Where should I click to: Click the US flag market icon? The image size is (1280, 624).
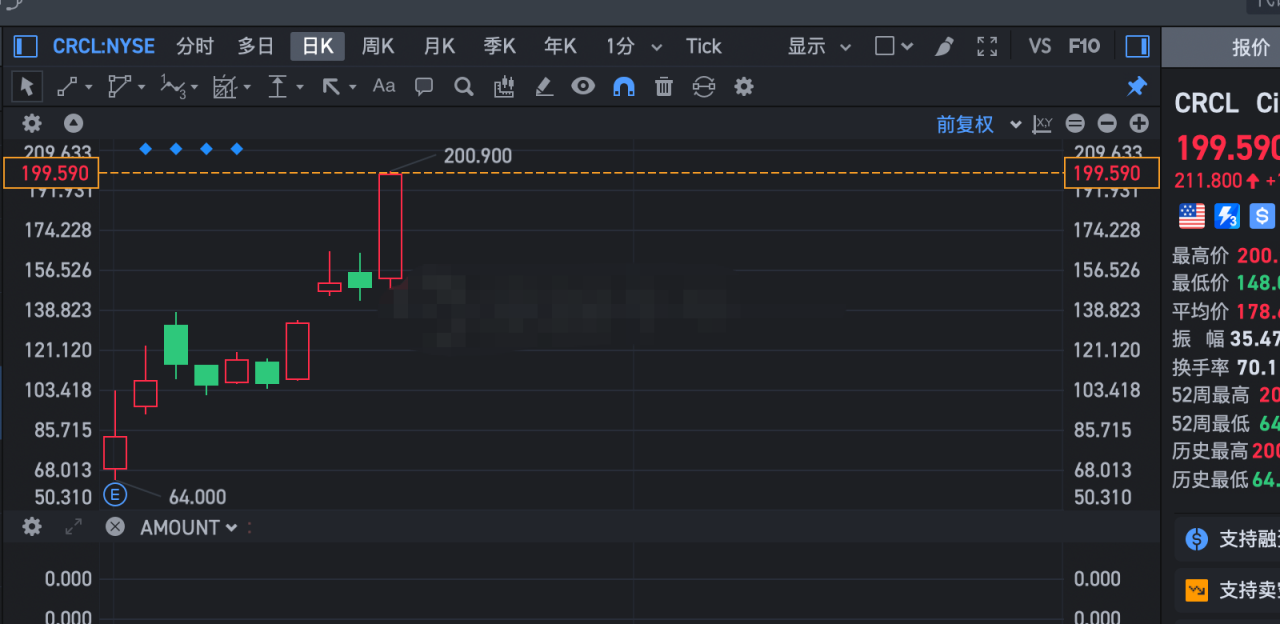click(1192, 216)
